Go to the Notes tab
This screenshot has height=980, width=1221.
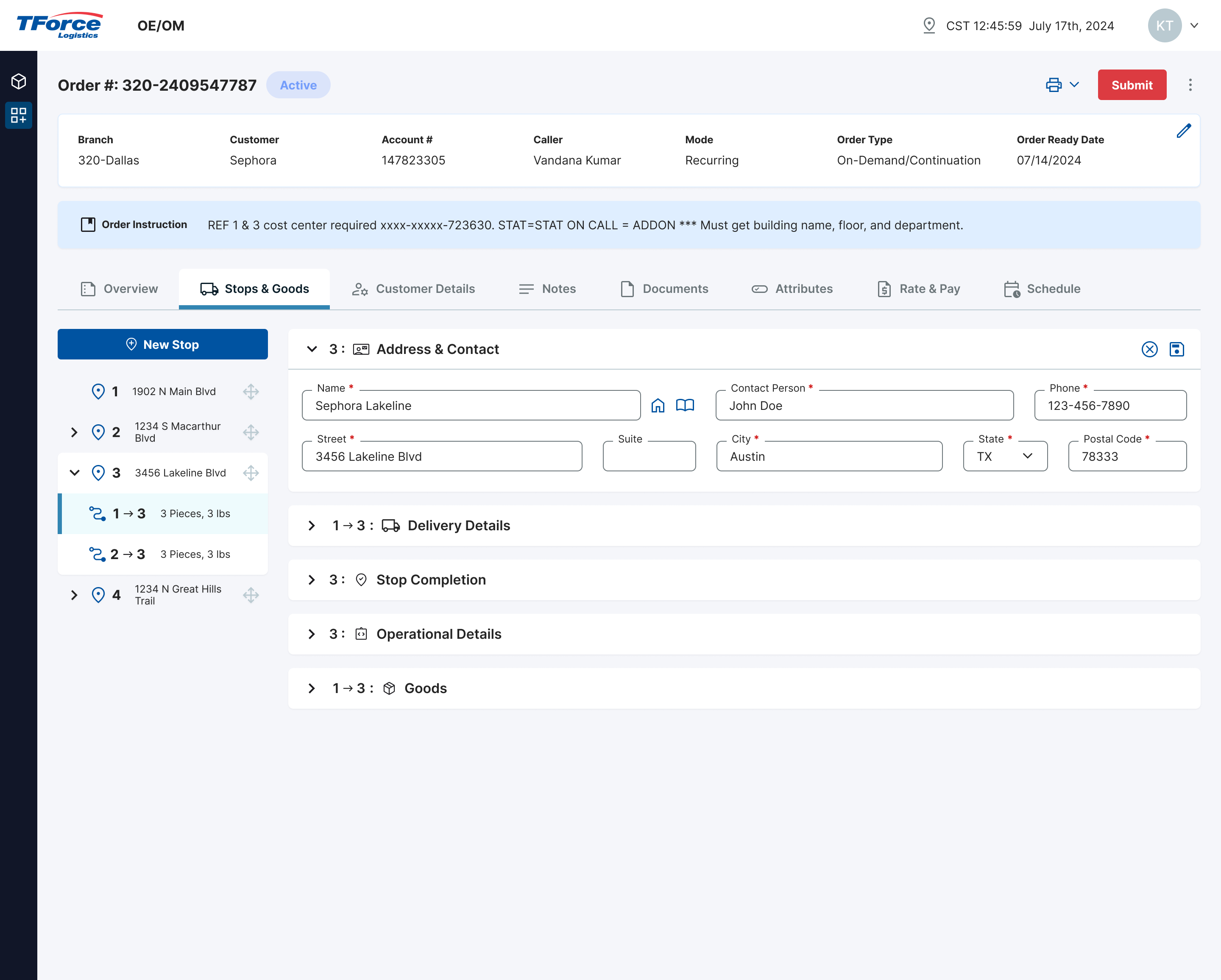[x=547, y=289]
